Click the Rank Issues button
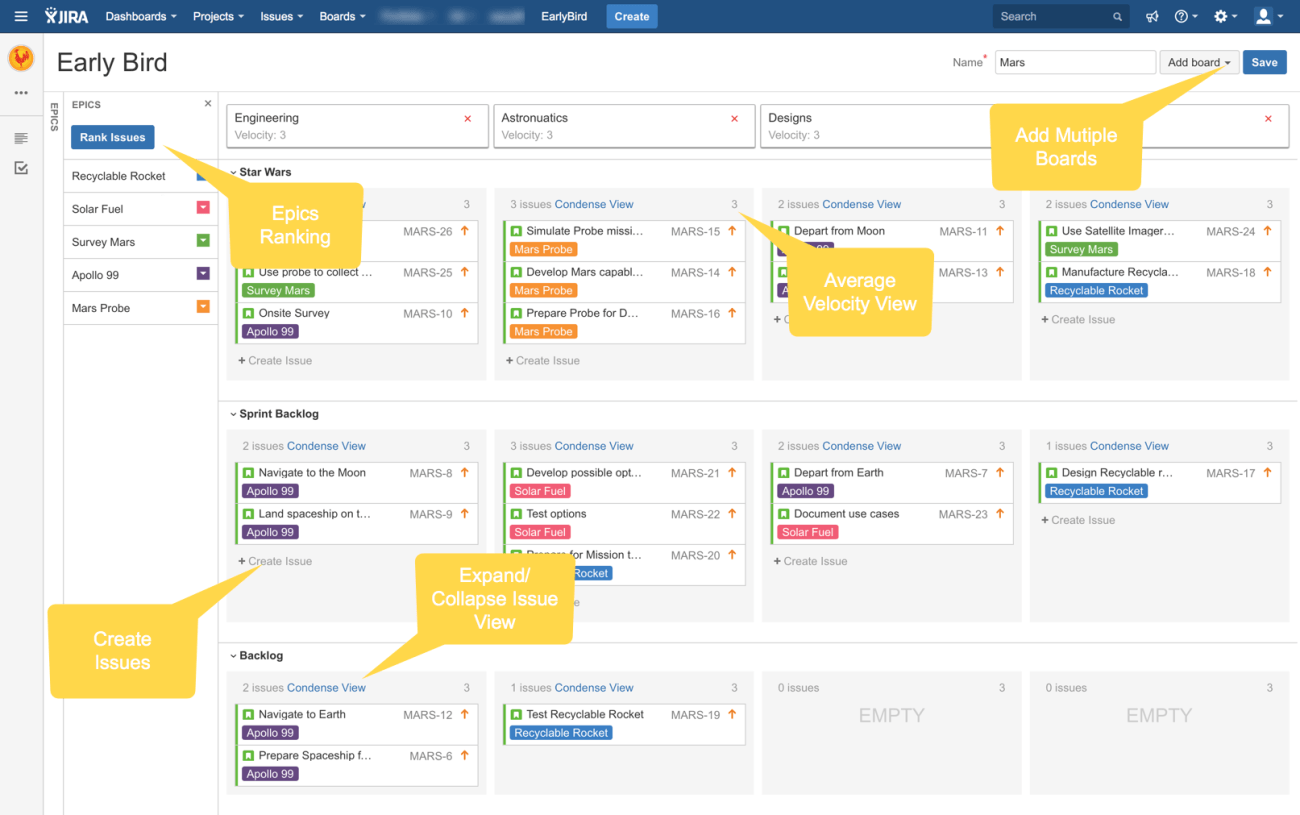Screen dimensions: 1300x815 pos(113,137)
